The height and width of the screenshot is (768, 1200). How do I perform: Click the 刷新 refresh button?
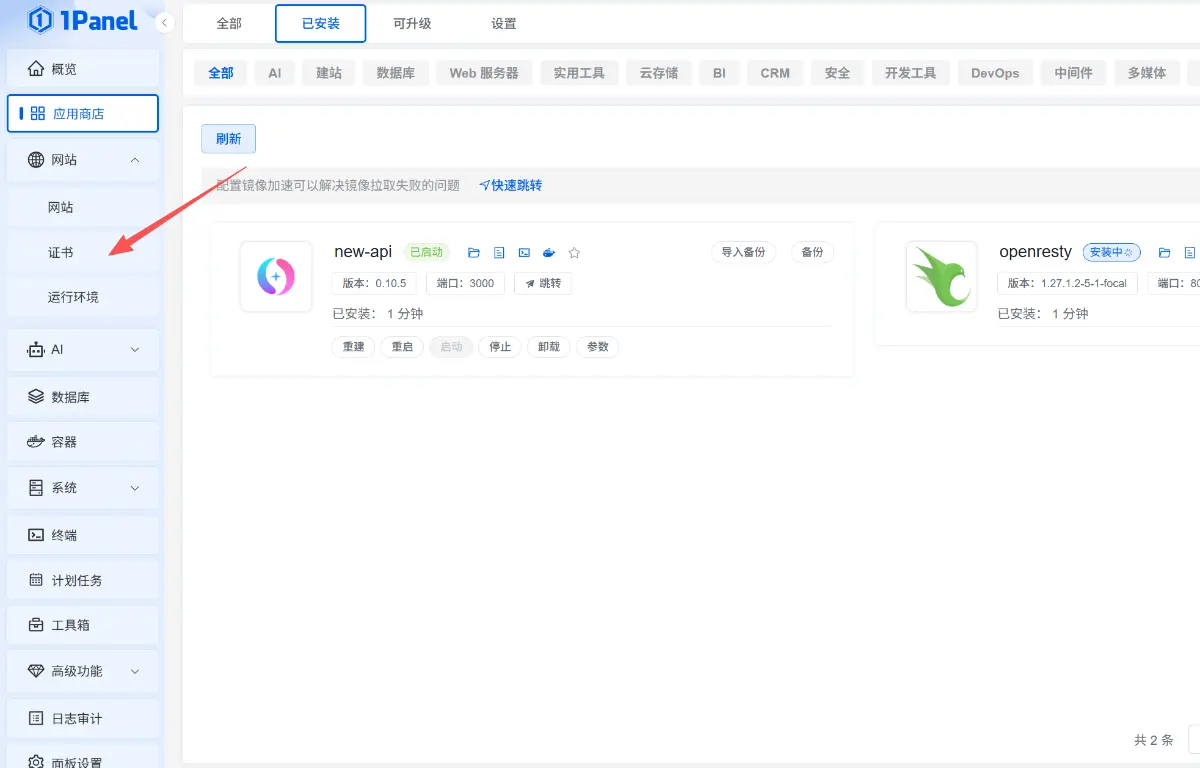228,138
